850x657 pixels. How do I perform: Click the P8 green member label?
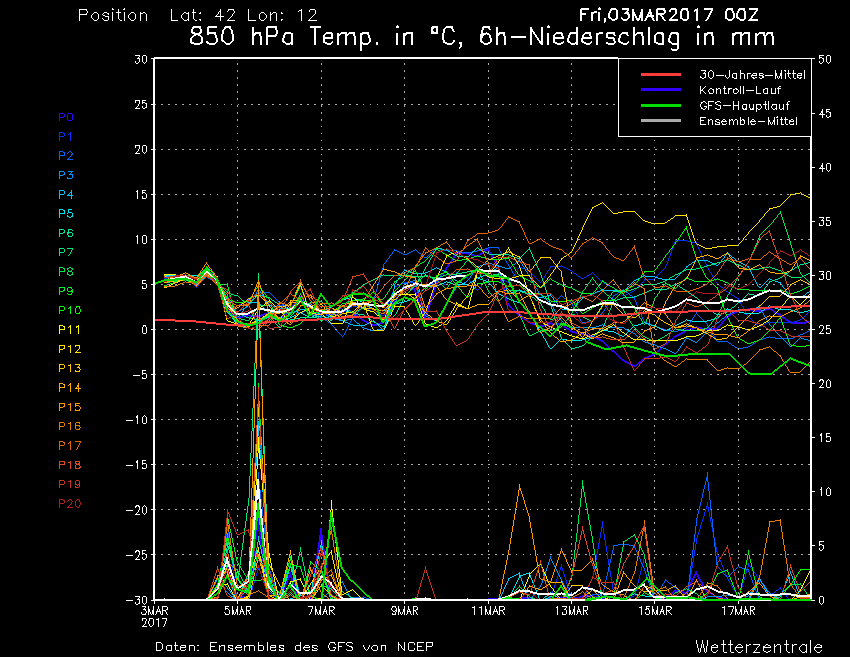[x=66, y=272]
